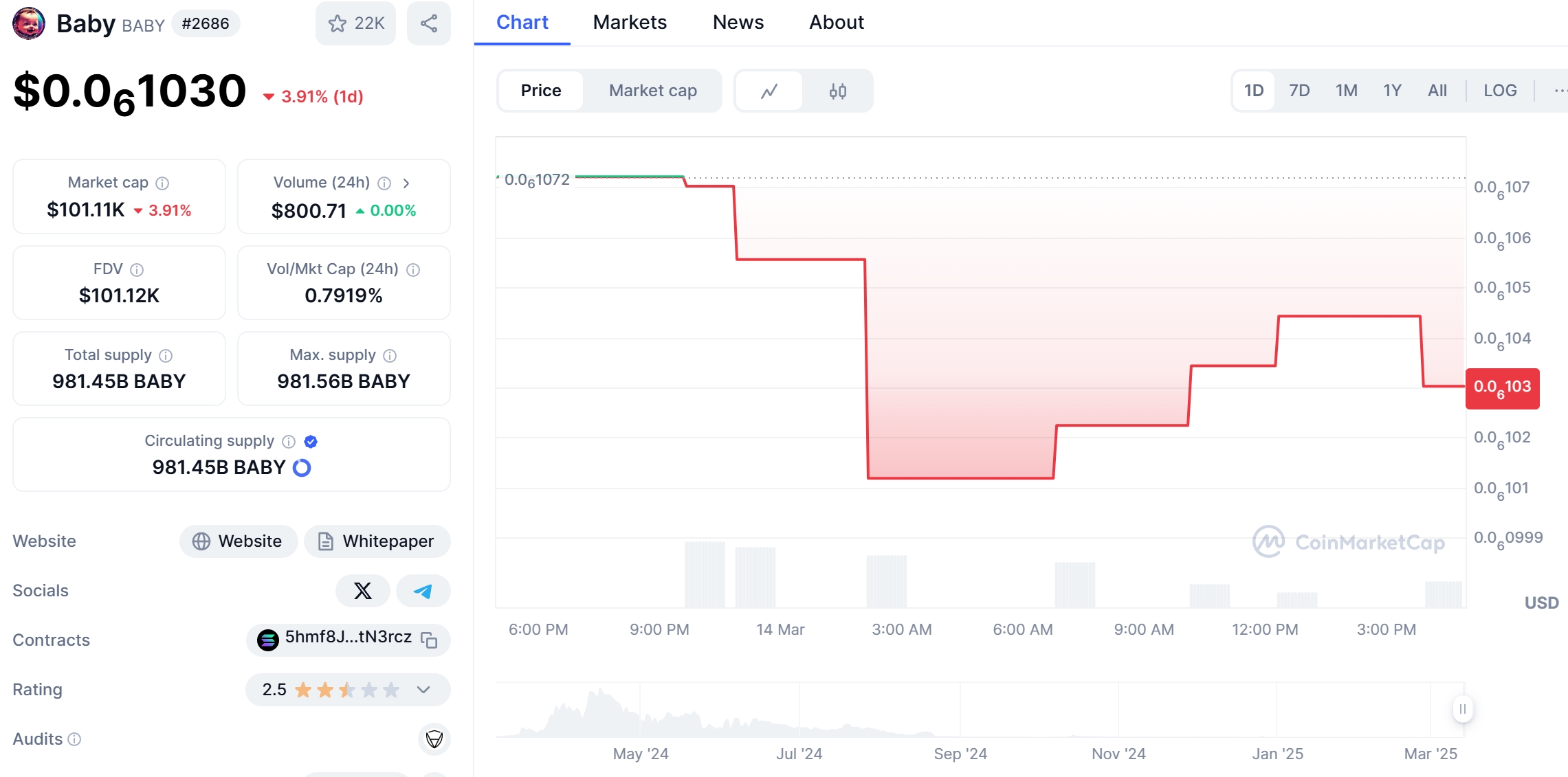Open the Whitepaper document button
This screenshot has height=777, width=1568.
[x=377, y=541]
